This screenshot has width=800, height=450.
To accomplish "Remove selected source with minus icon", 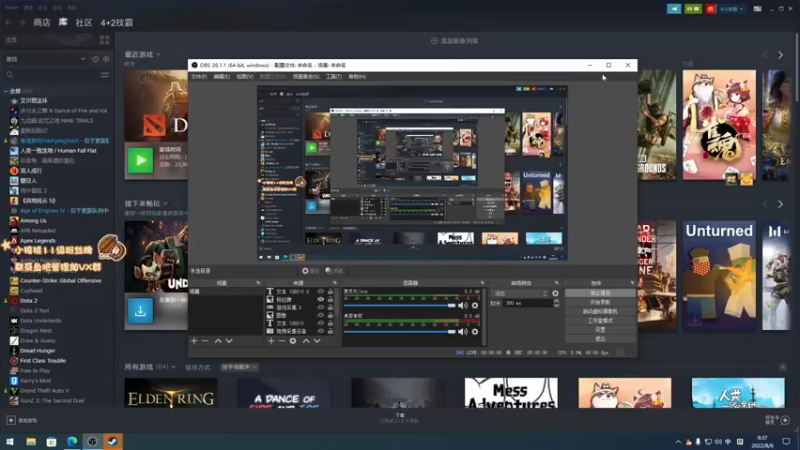I will [282, 341].
